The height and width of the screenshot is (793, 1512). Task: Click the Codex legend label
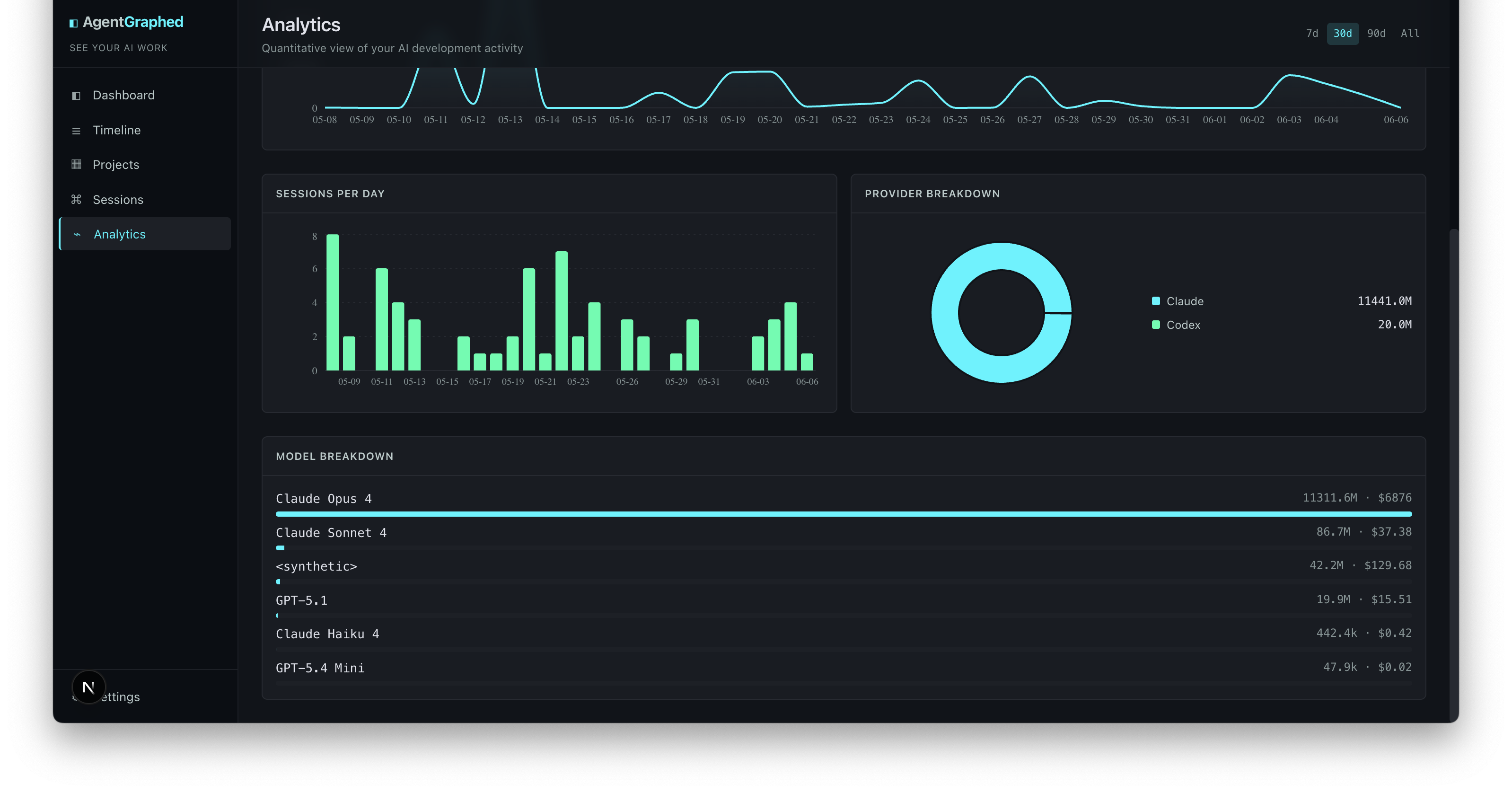click(1183, 325)
